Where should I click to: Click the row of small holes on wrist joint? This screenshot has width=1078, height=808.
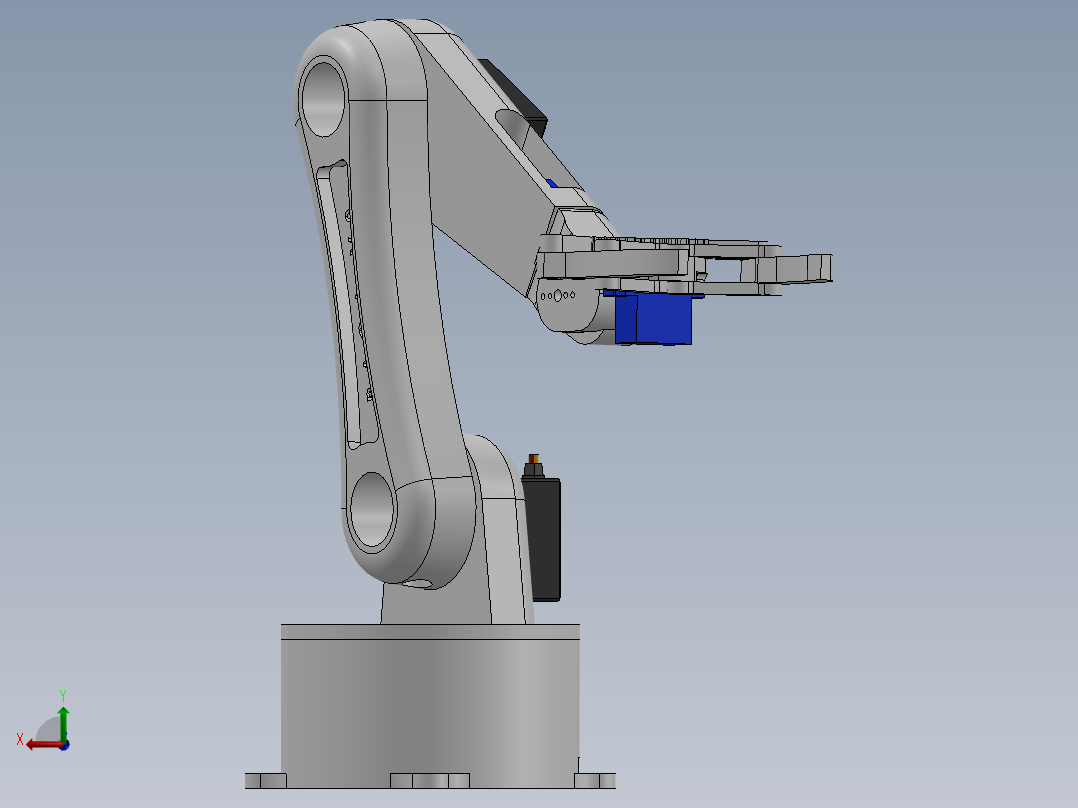(x=558, y=295)
